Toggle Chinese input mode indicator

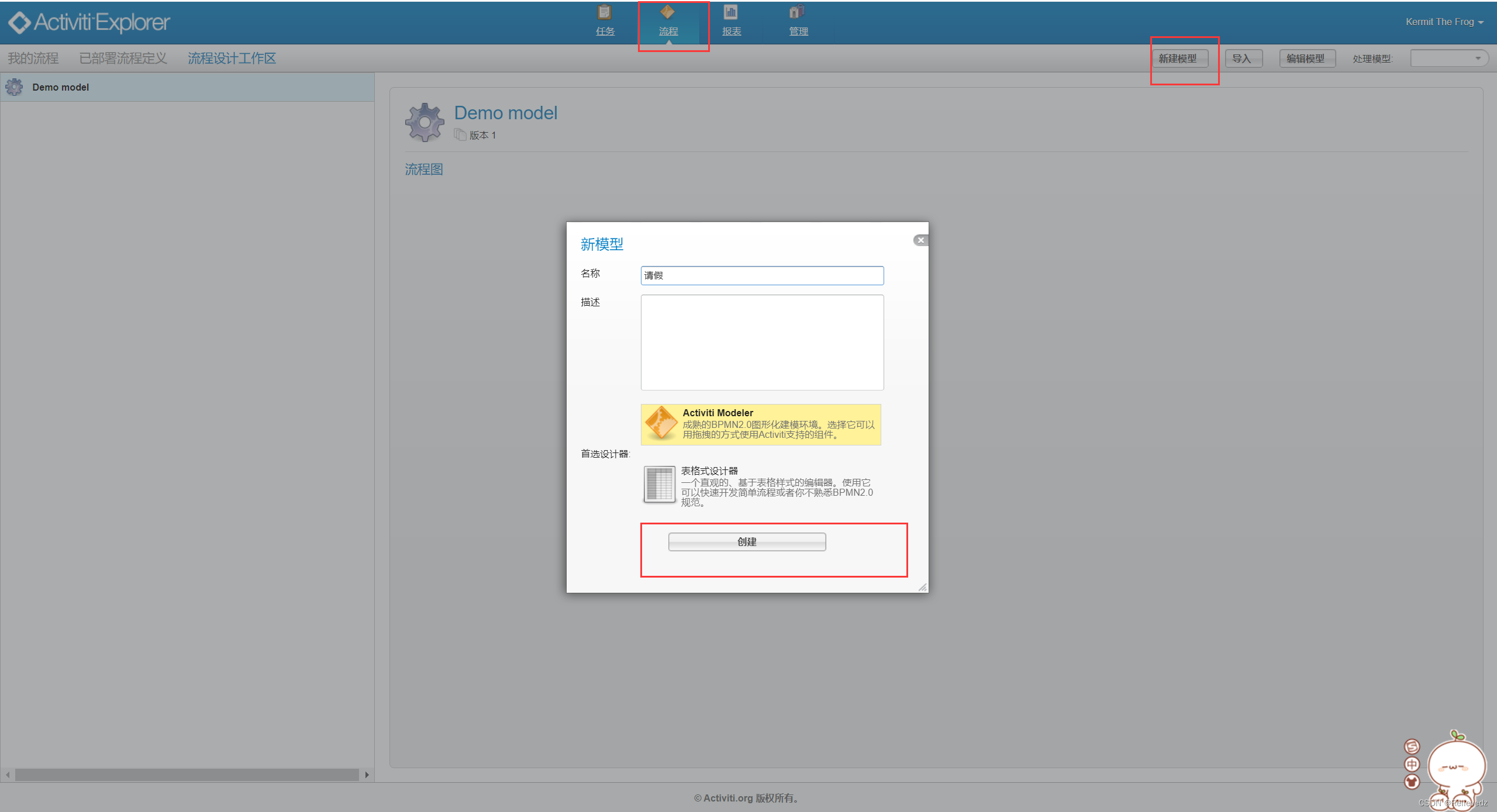(1412, 764)
